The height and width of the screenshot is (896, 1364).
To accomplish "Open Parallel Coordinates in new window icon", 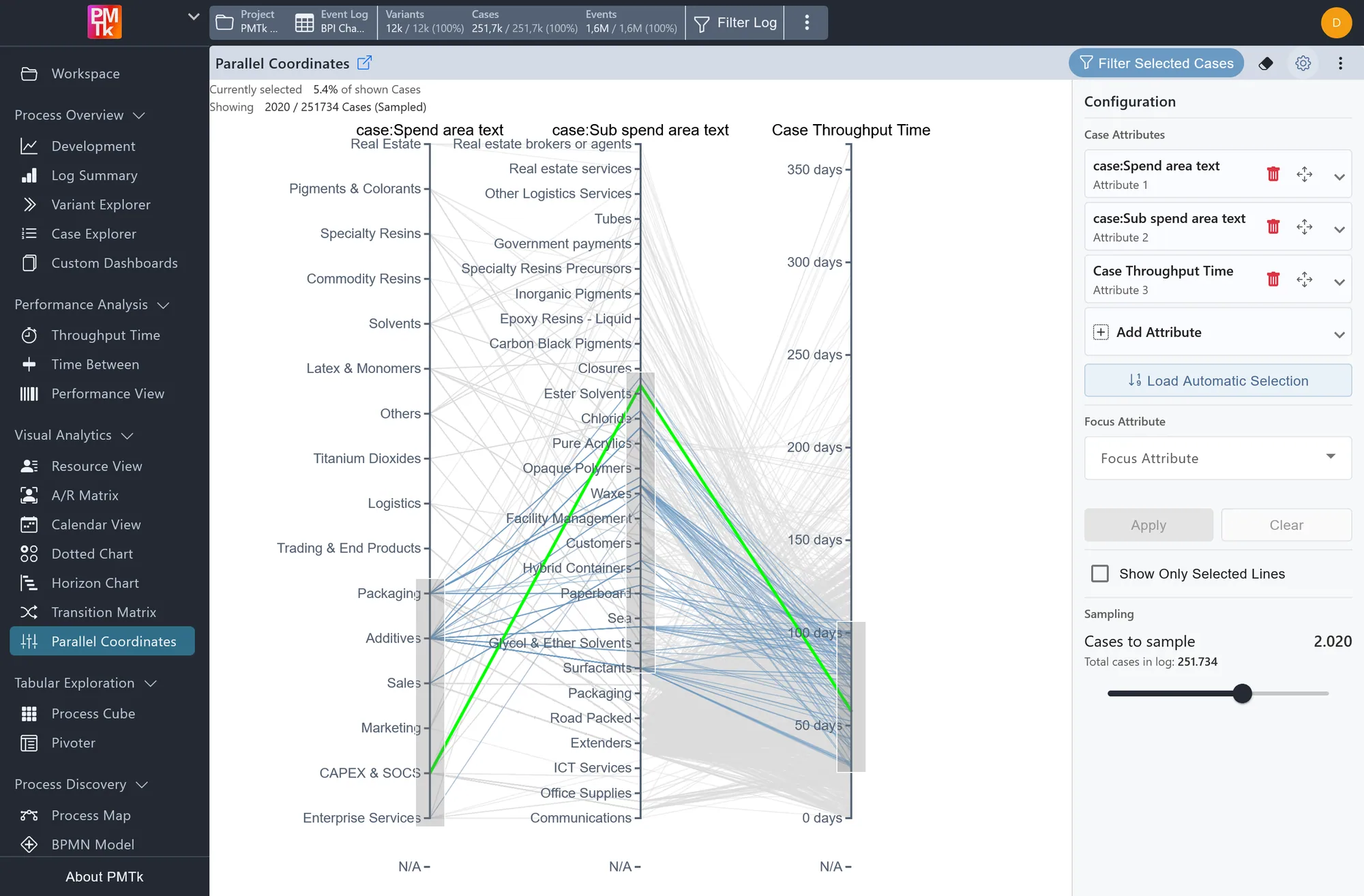I will pyautogui.click(x=365, y=63).
